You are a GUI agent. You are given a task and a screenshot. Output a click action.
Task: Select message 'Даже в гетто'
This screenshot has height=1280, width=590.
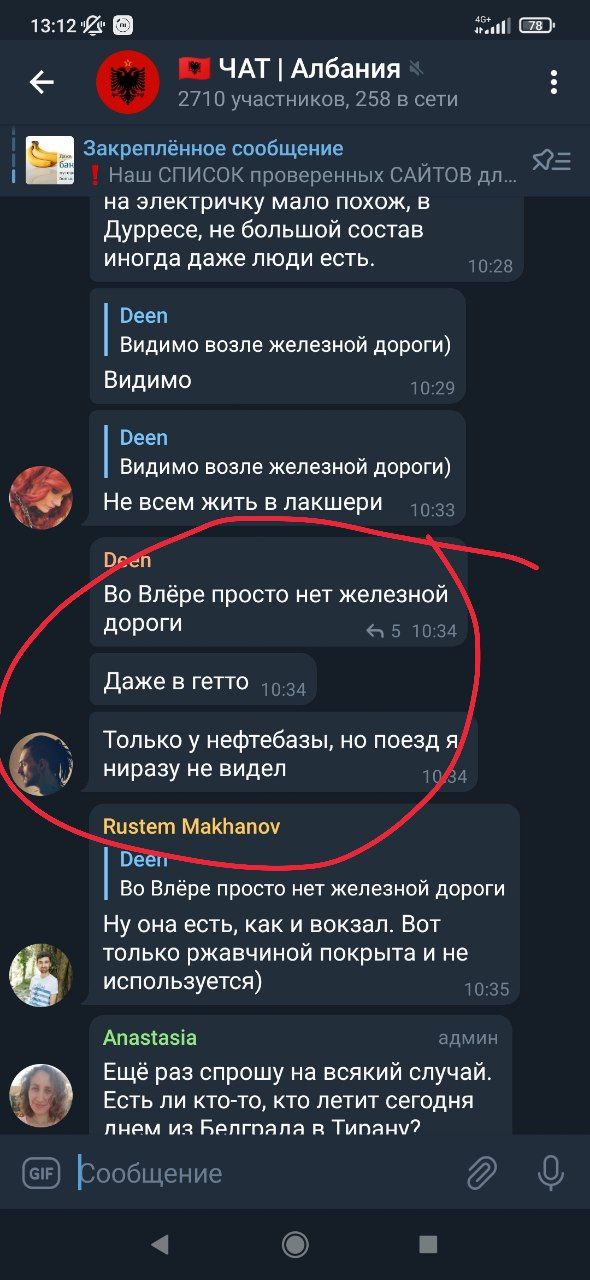pos(203,681)
